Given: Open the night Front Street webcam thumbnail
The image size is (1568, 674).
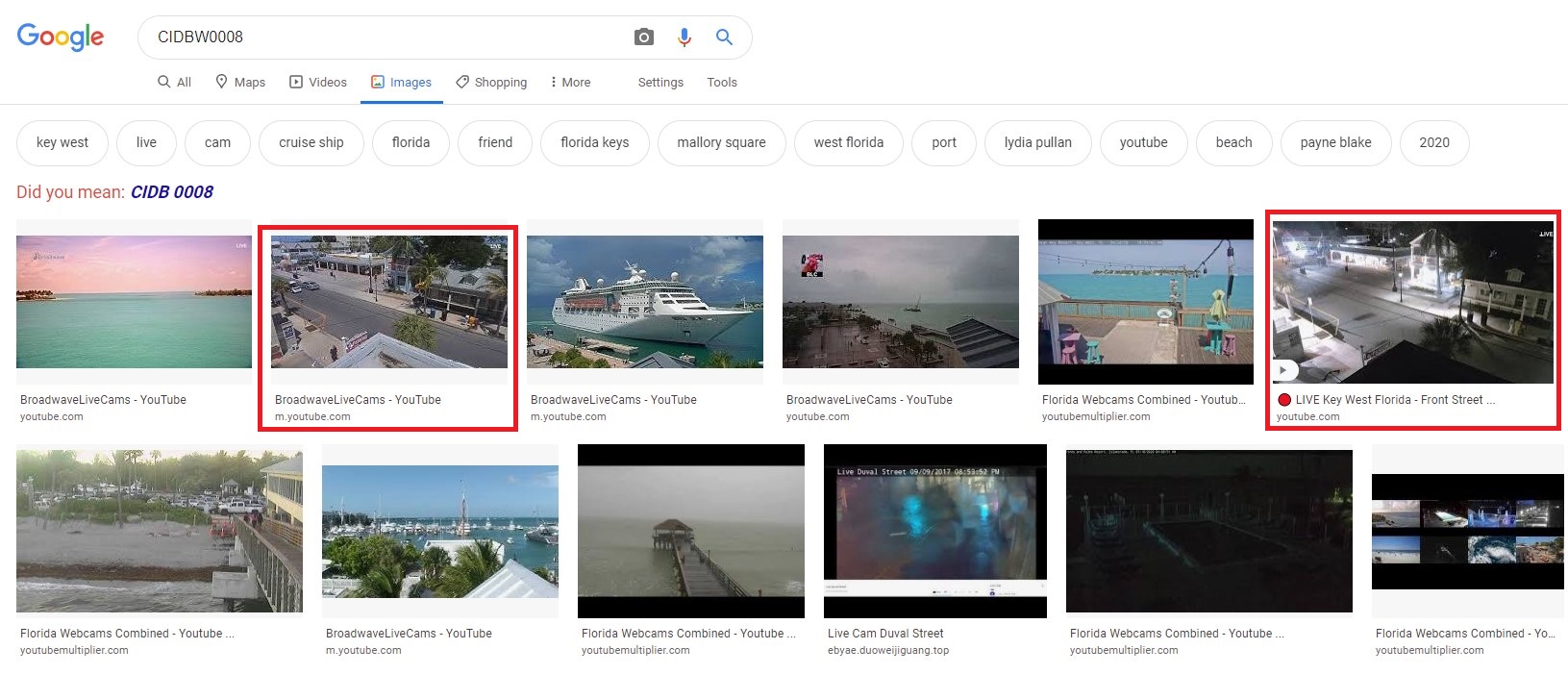Looking at the screenshot, I should (1412, 302).
